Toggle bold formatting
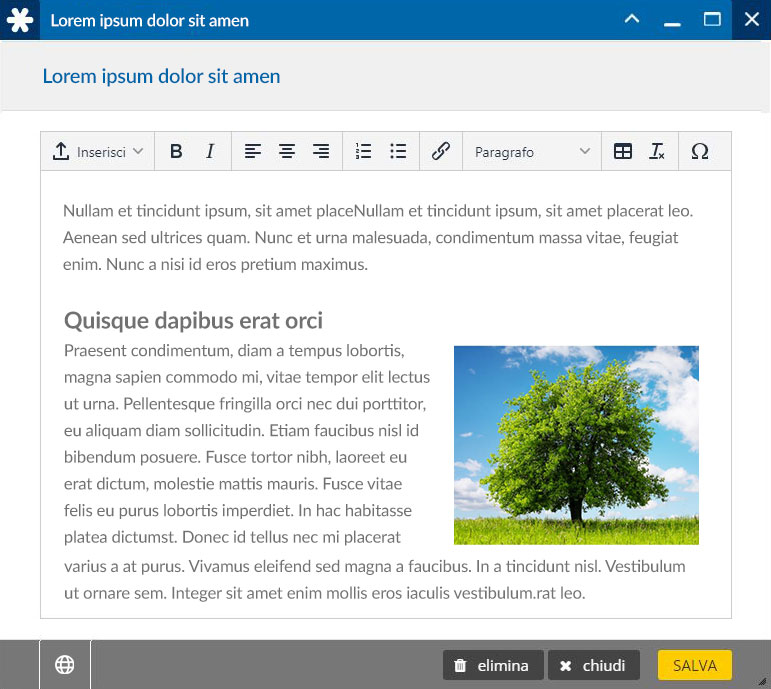 pos(176,151)
